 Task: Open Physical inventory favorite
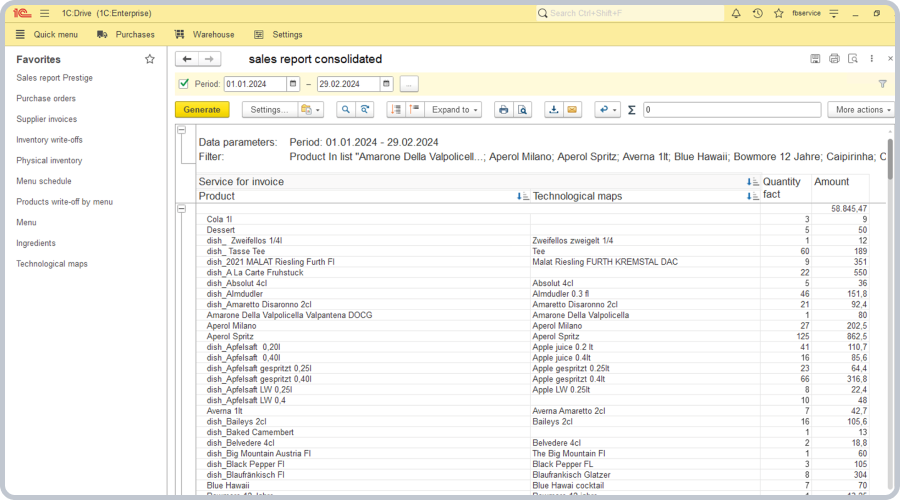click(49, 160)
